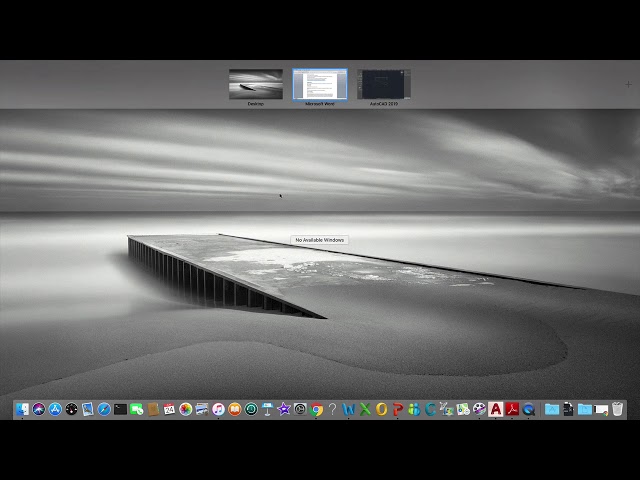The width and height of the screenshot is (640, 480).
Task: Launch AutoCAD red A dock icon
Action: (x=496, y=409)
